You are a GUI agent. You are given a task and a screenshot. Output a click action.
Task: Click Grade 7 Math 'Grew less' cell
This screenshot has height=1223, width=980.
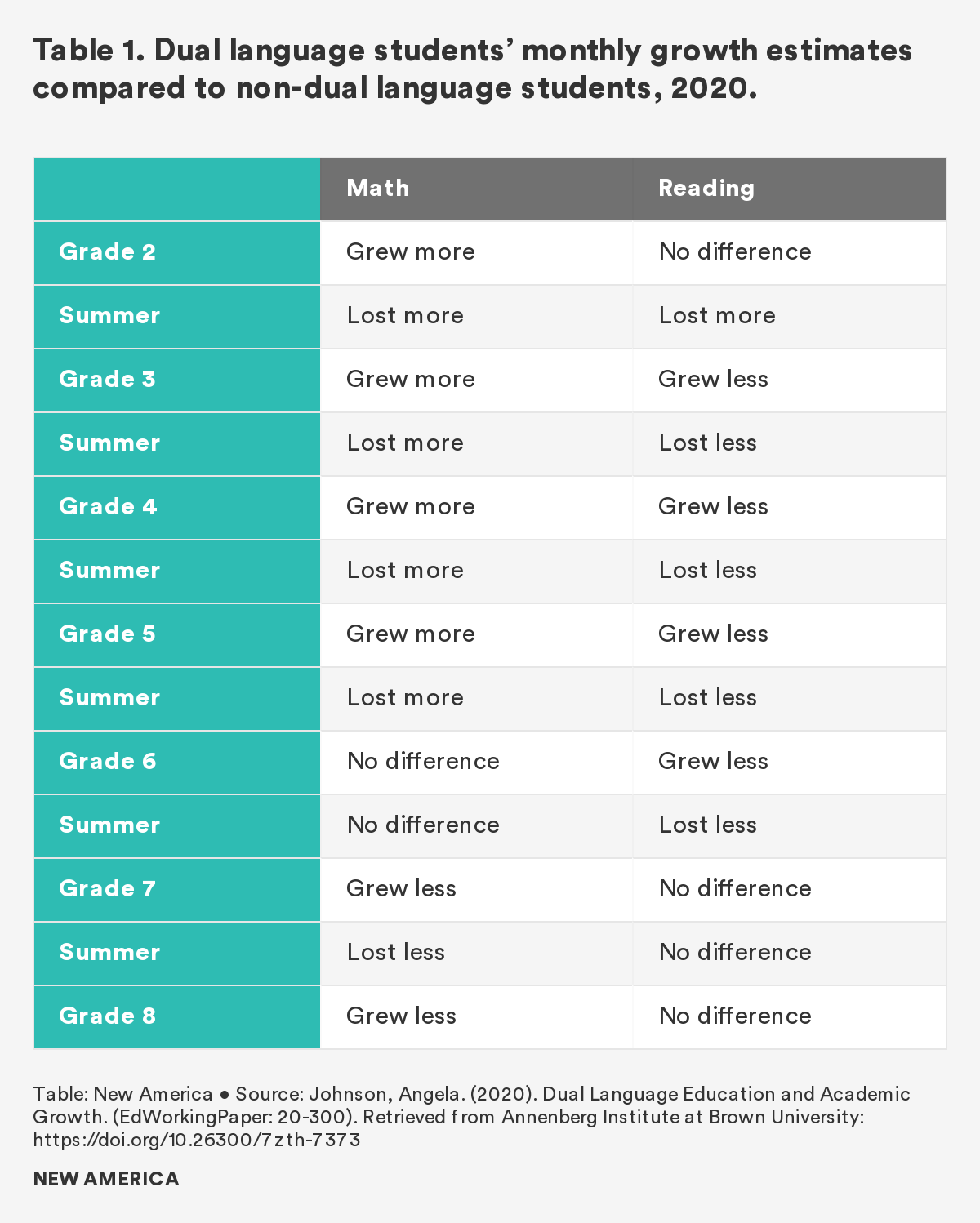401,889
